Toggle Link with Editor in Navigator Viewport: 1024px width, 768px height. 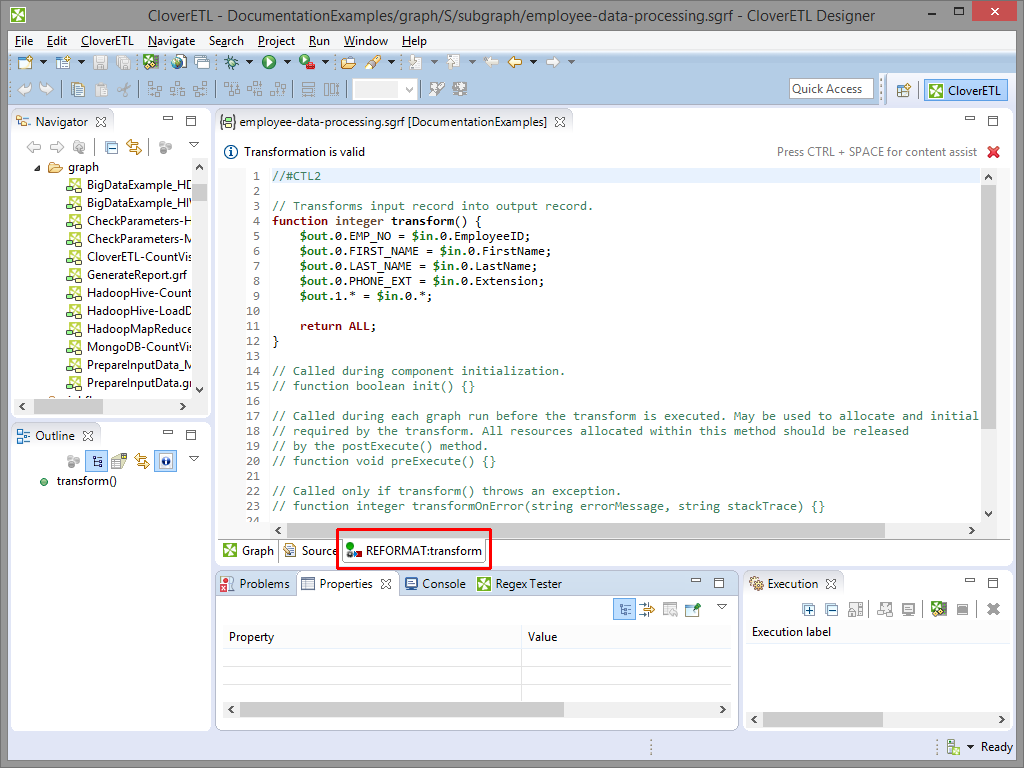click(133, 147)
